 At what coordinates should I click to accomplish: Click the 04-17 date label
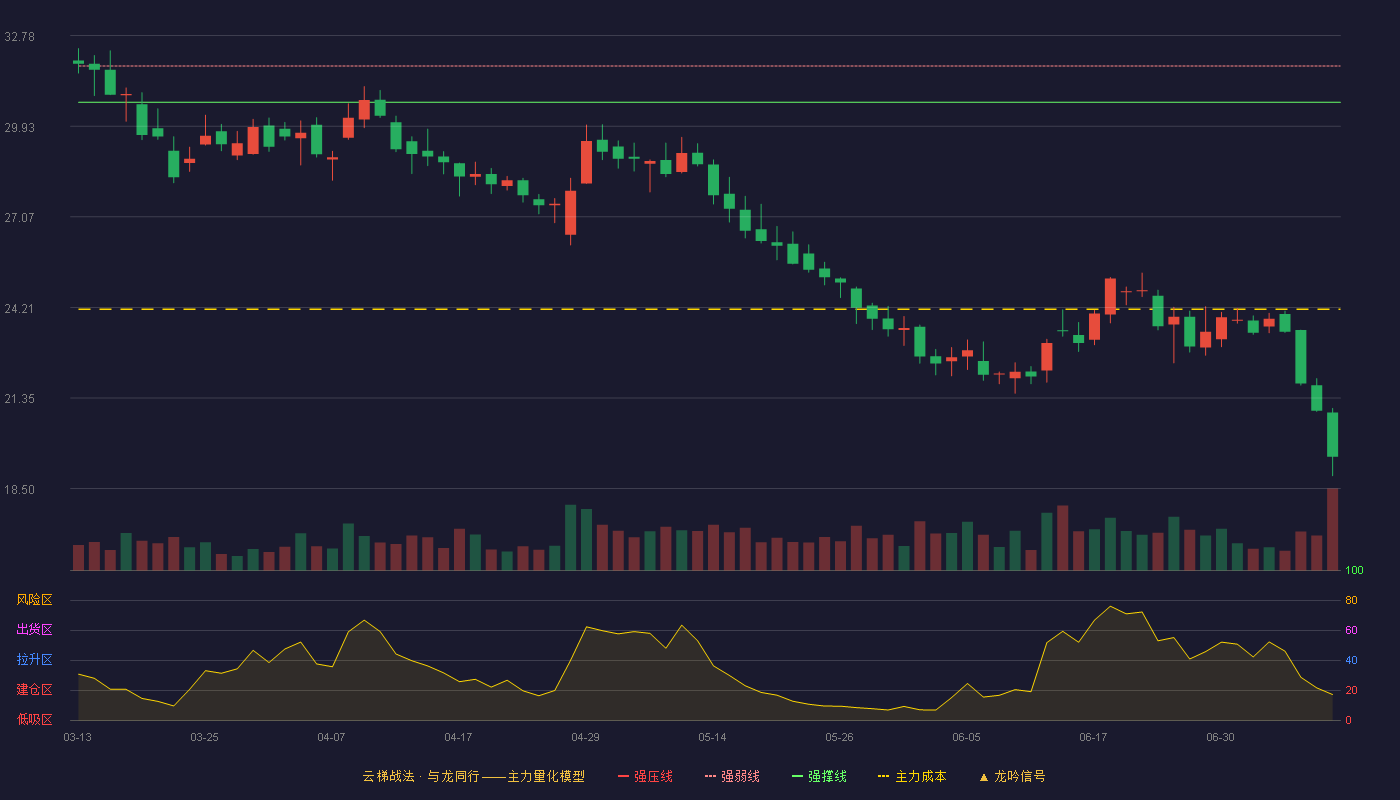(x=458, y=737)
